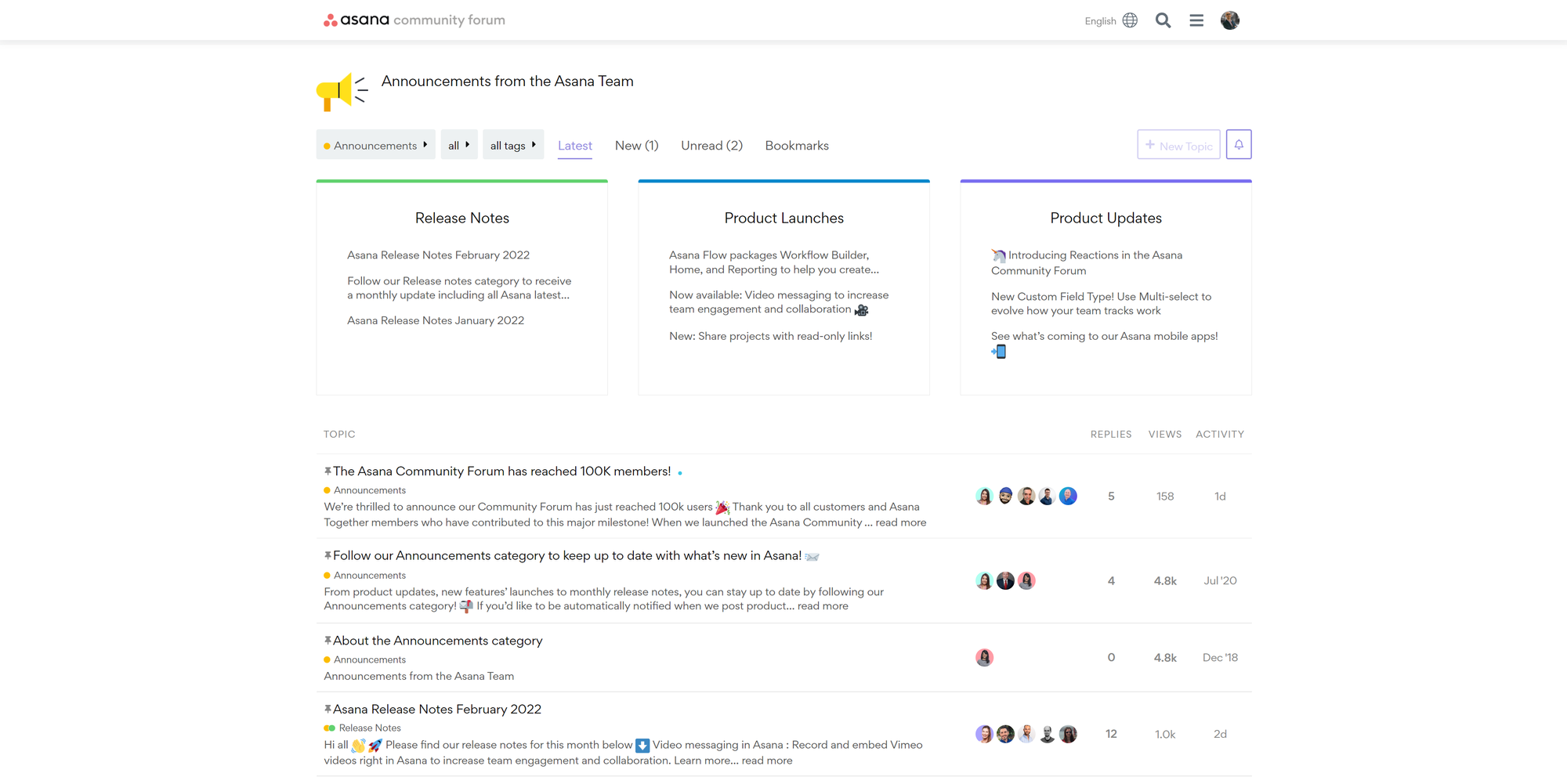This screenshot has height=784, width=1567.
Task: Click 'read more' on the 100K members excerpt
Action: tap(901, 522)
